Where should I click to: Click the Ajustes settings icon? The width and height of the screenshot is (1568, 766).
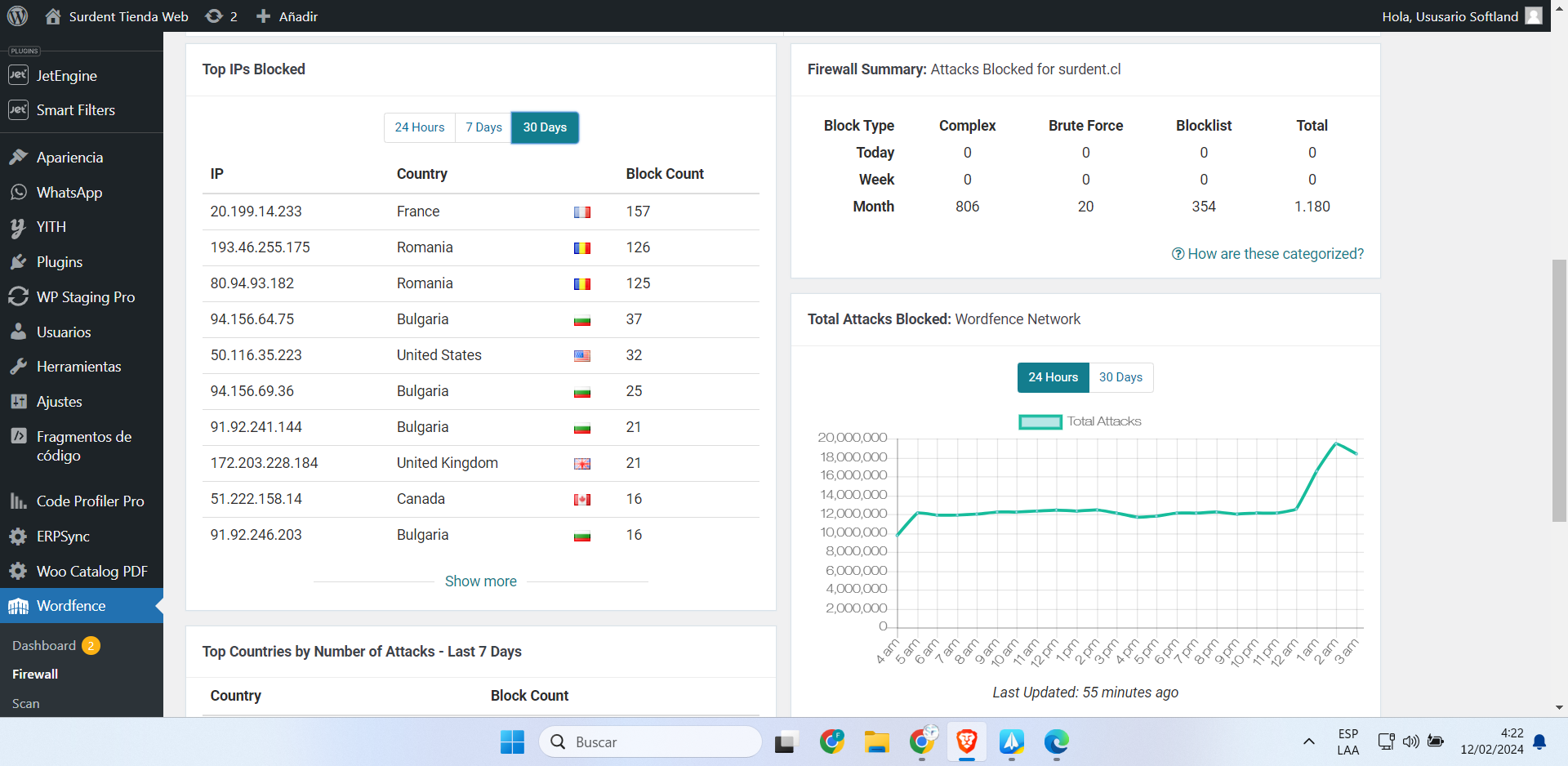click(18, 401)
